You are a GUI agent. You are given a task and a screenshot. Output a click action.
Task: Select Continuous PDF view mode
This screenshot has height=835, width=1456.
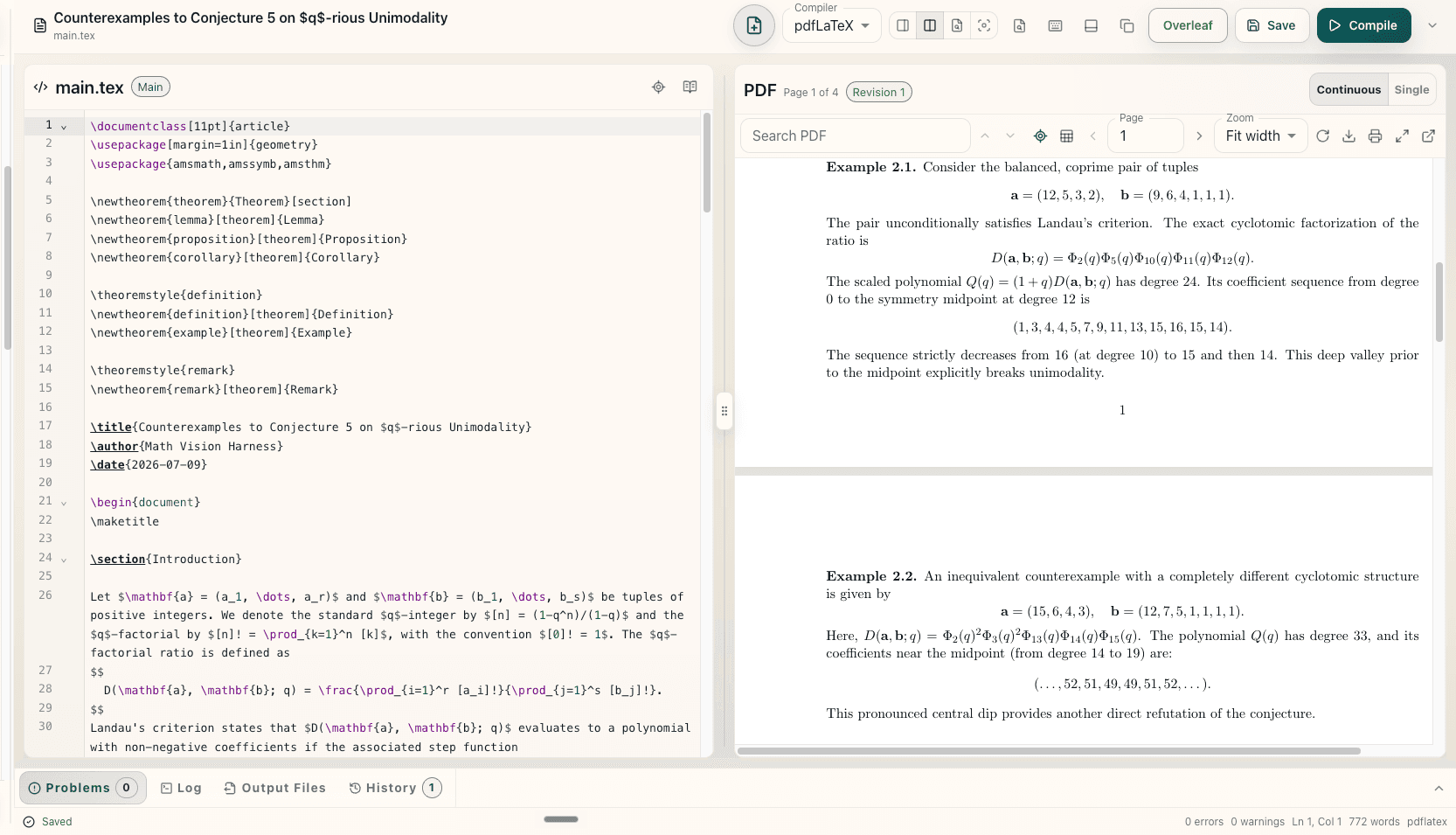coord(1349,89)
